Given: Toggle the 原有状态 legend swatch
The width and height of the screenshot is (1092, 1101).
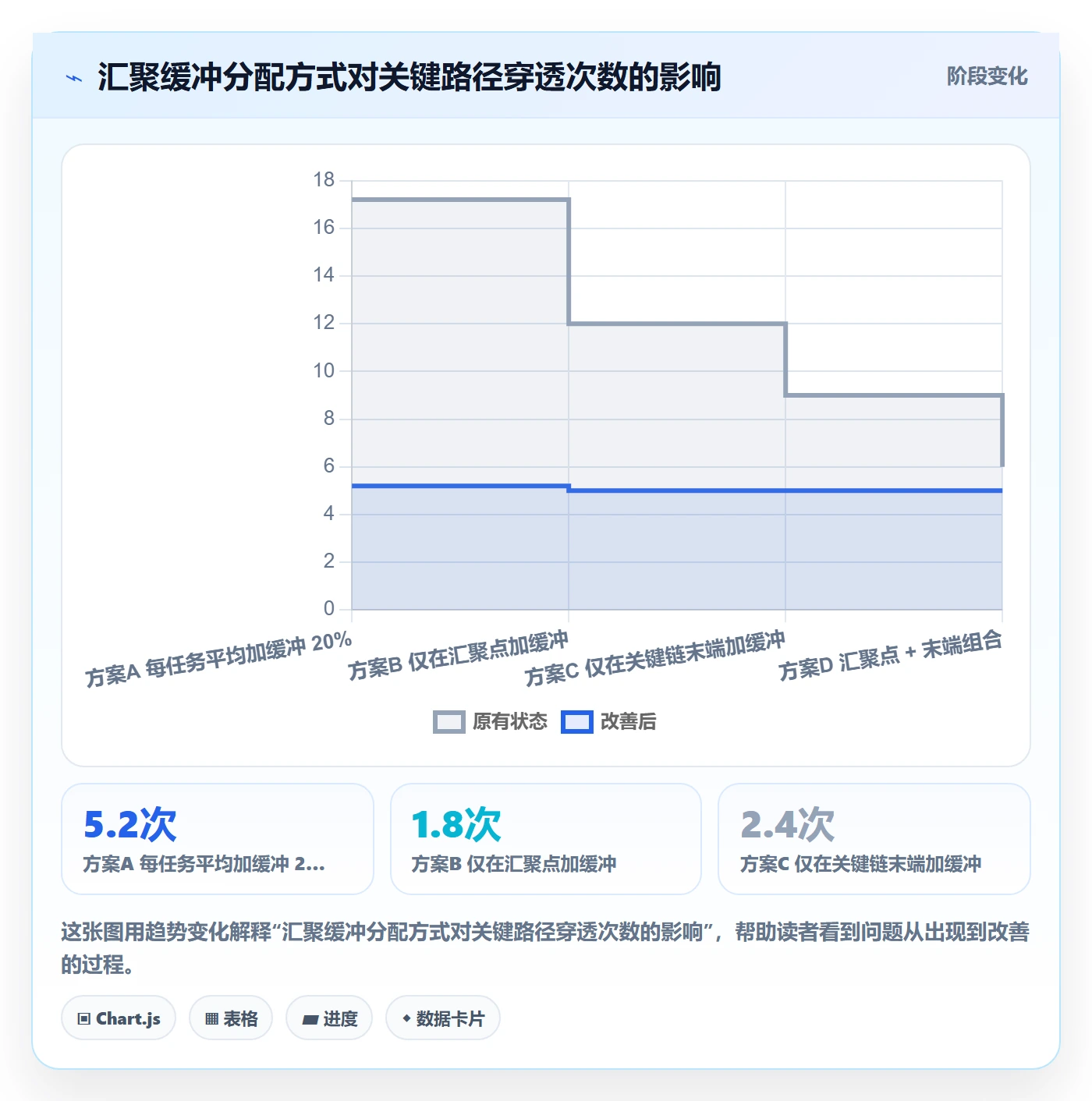Looking at the screenshot, I should click(448, 722).
